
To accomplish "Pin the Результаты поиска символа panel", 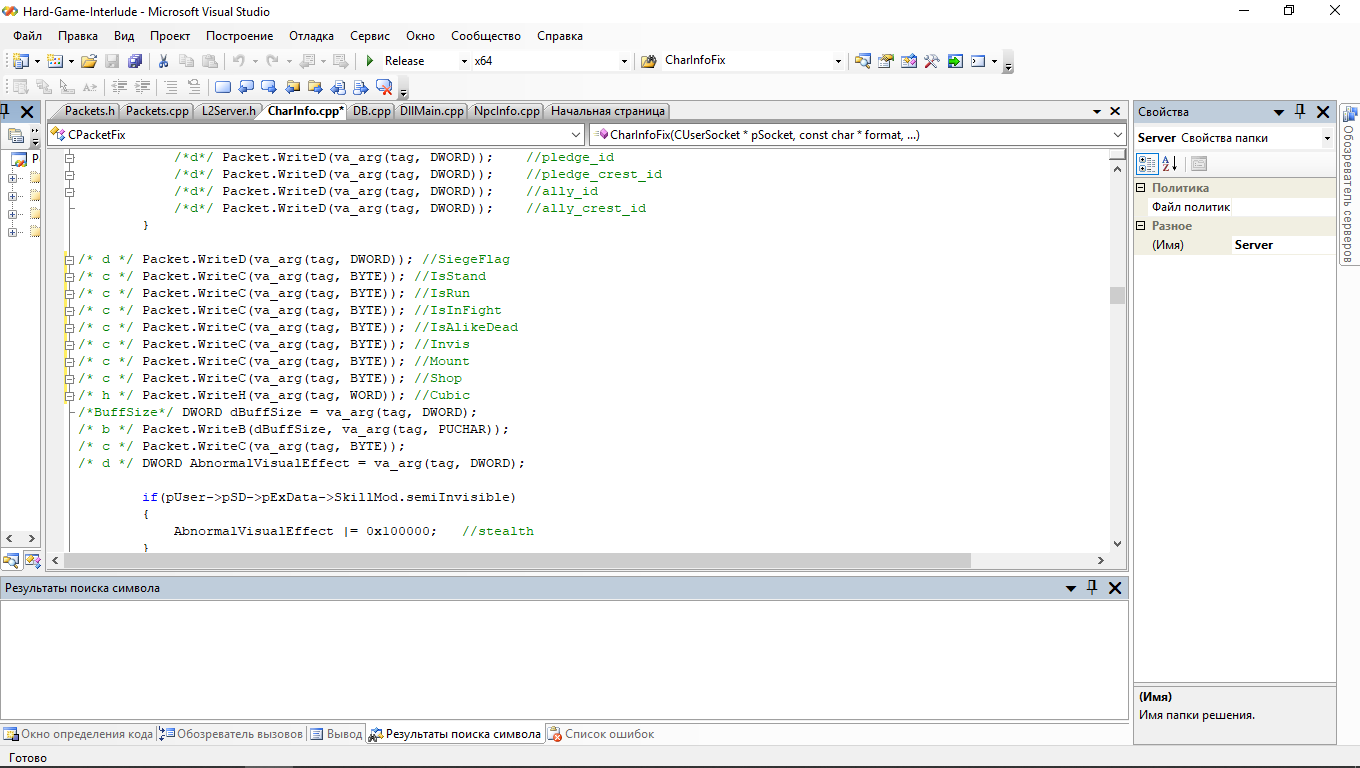I will tap(1092, 588).
